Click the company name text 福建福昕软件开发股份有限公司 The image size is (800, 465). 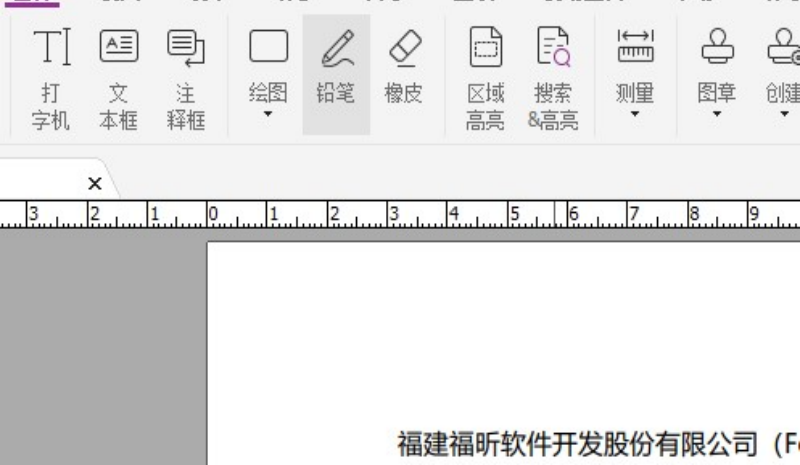(578, 444)
